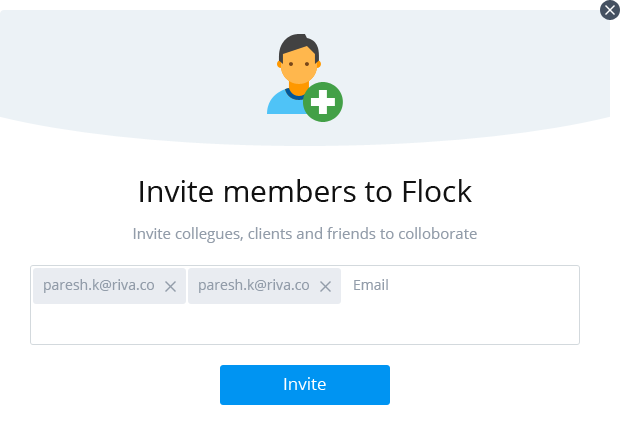Close the invite dialog with the X
Viewport: 620px width, 445px height.
coord(610,10)
